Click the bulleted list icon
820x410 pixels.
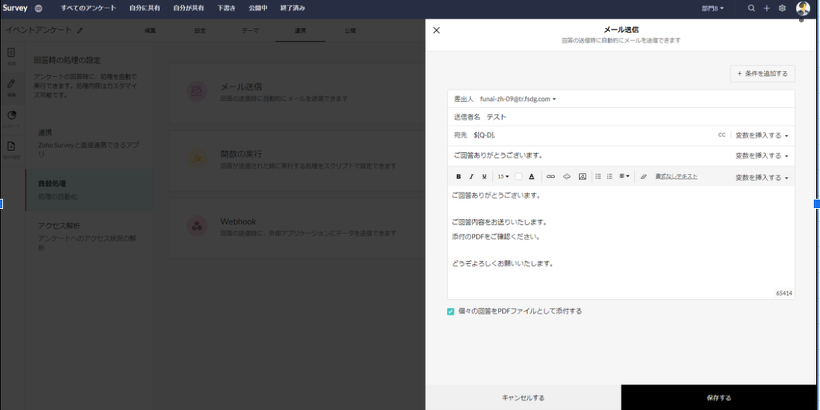click(598, 176)
